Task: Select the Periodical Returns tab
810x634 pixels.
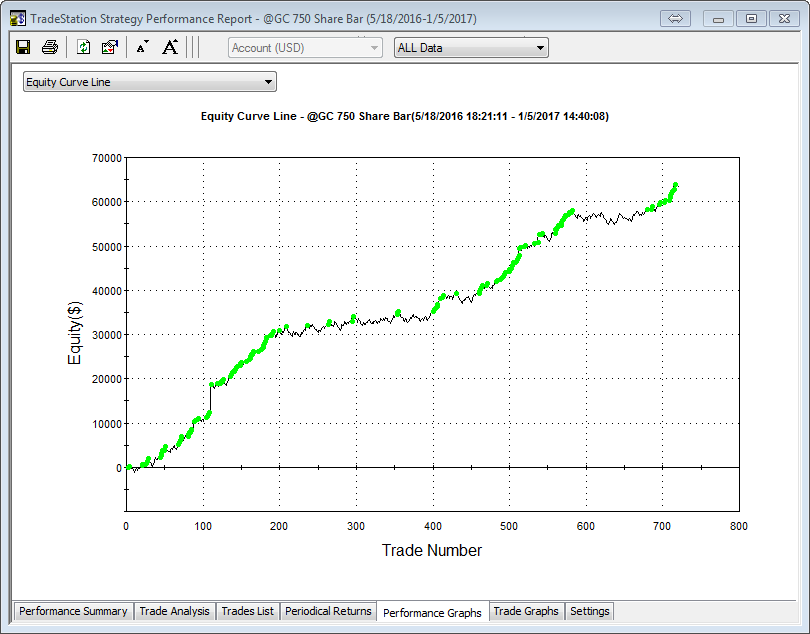Action: pyautogui.click(x=328, y=611)
